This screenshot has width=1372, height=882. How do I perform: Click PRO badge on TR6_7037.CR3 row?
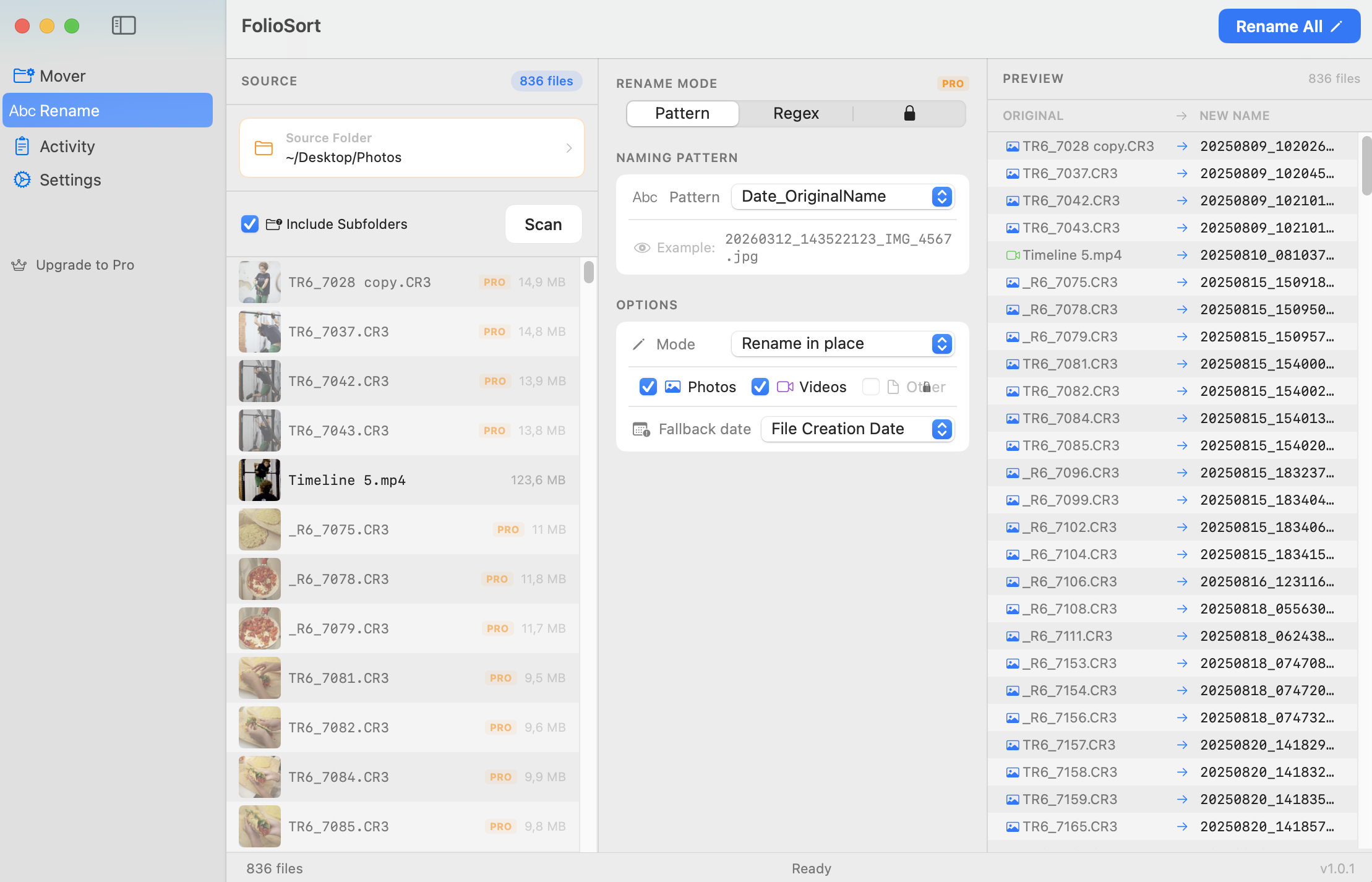[494, 332]
